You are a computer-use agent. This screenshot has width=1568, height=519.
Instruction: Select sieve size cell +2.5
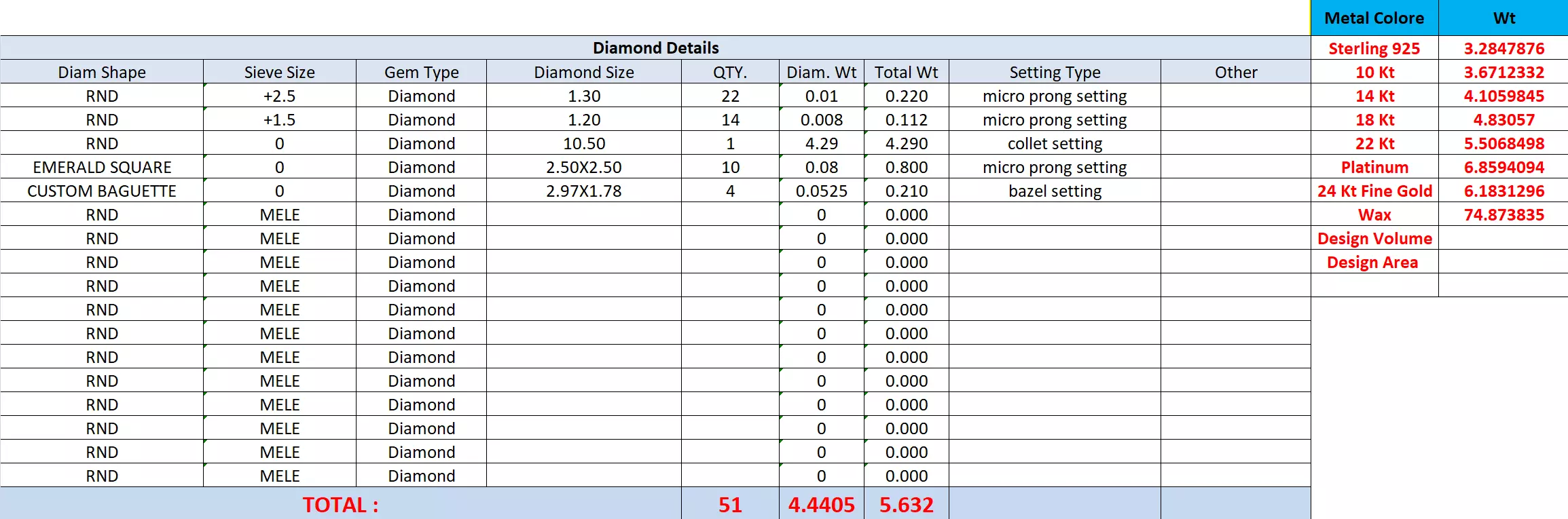pyautogui.click(x=280, y=96)
